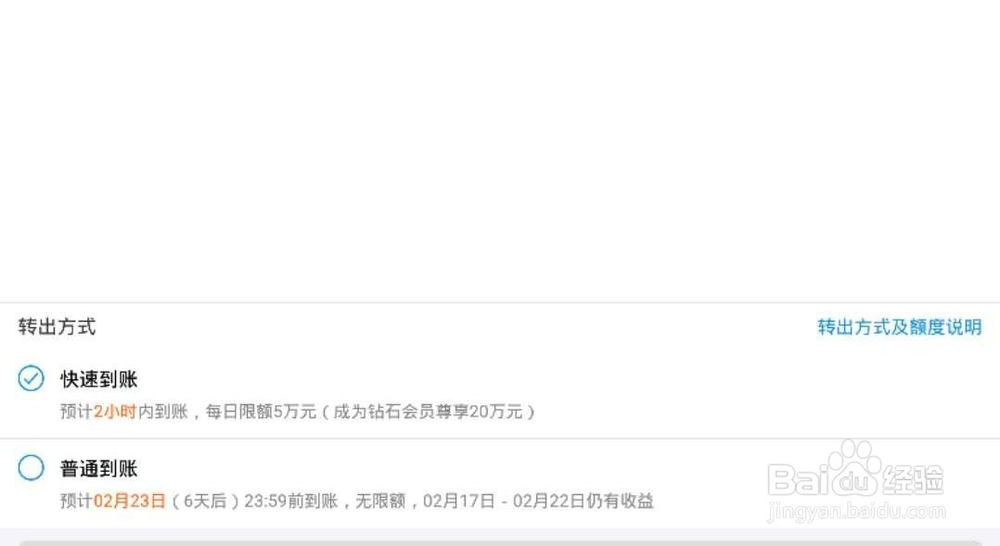Tap the 转出方式 section heading
Viewport: 1000px width, 546px height.
[x=57, y=327]
